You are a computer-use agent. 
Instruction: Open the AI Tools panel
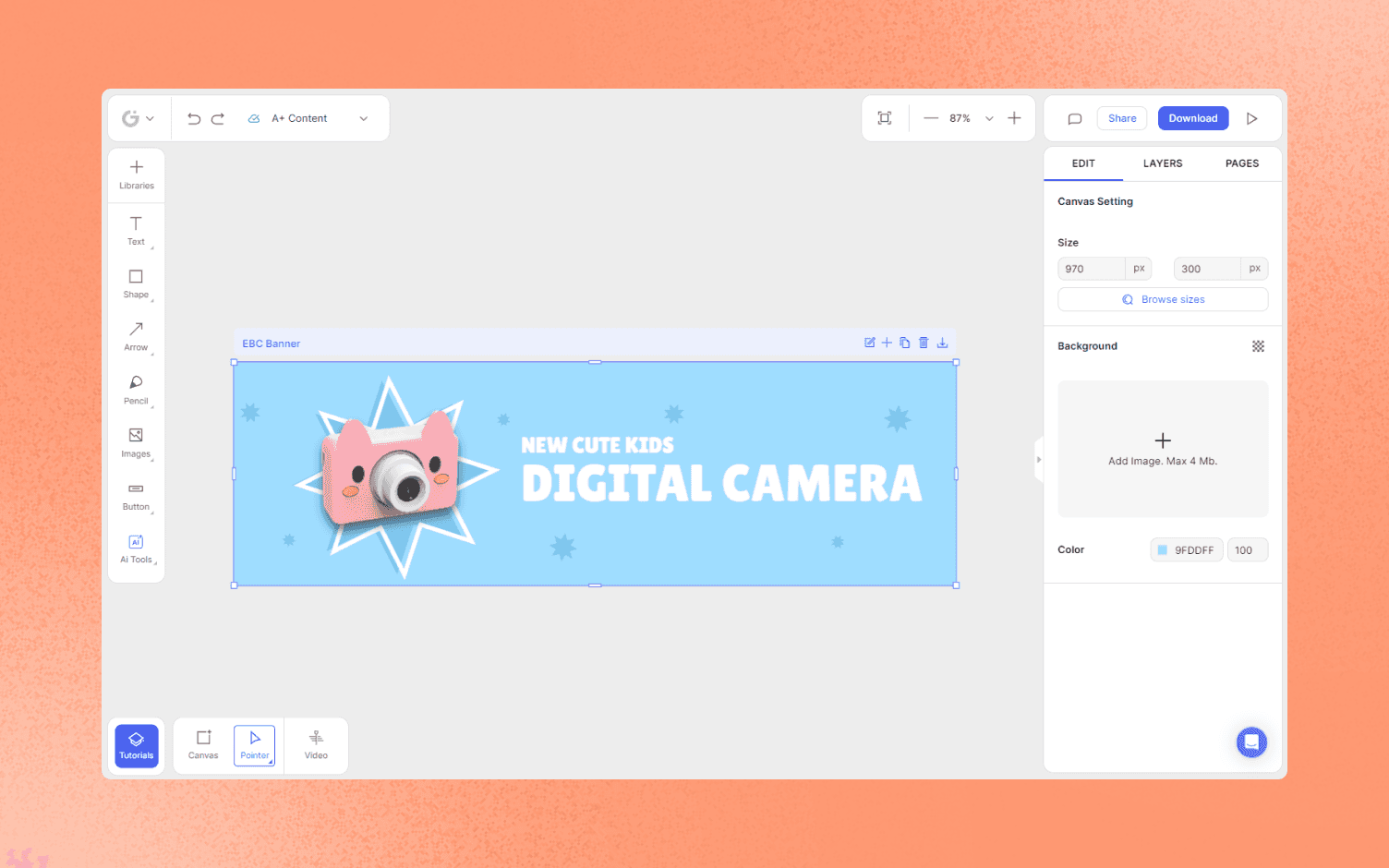pyautogui.click(x=136, y=548)
